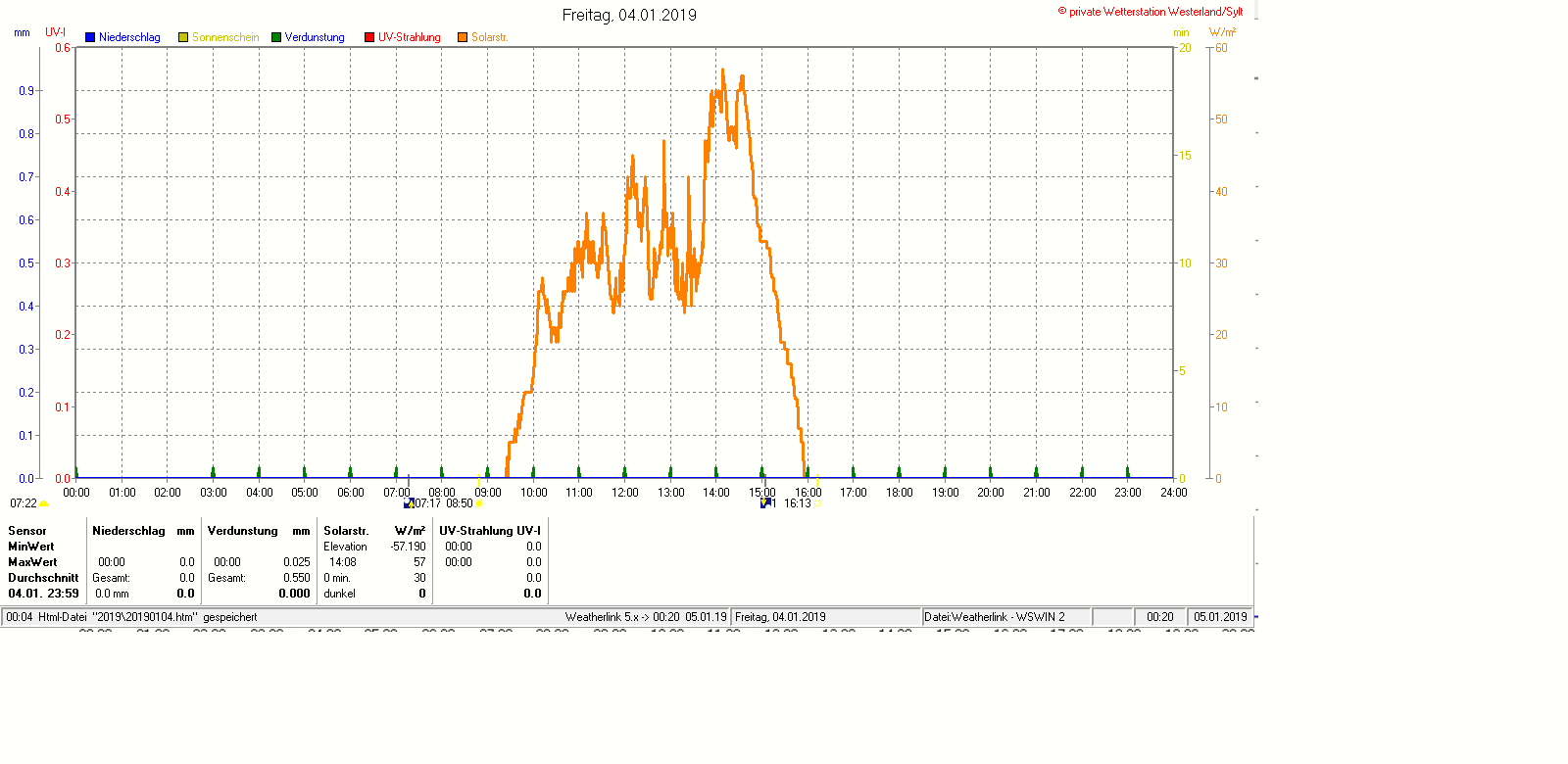Click the 0.000 Verdunstung value
This screenshot has height=764, width=1568.
tap(294, 594)
